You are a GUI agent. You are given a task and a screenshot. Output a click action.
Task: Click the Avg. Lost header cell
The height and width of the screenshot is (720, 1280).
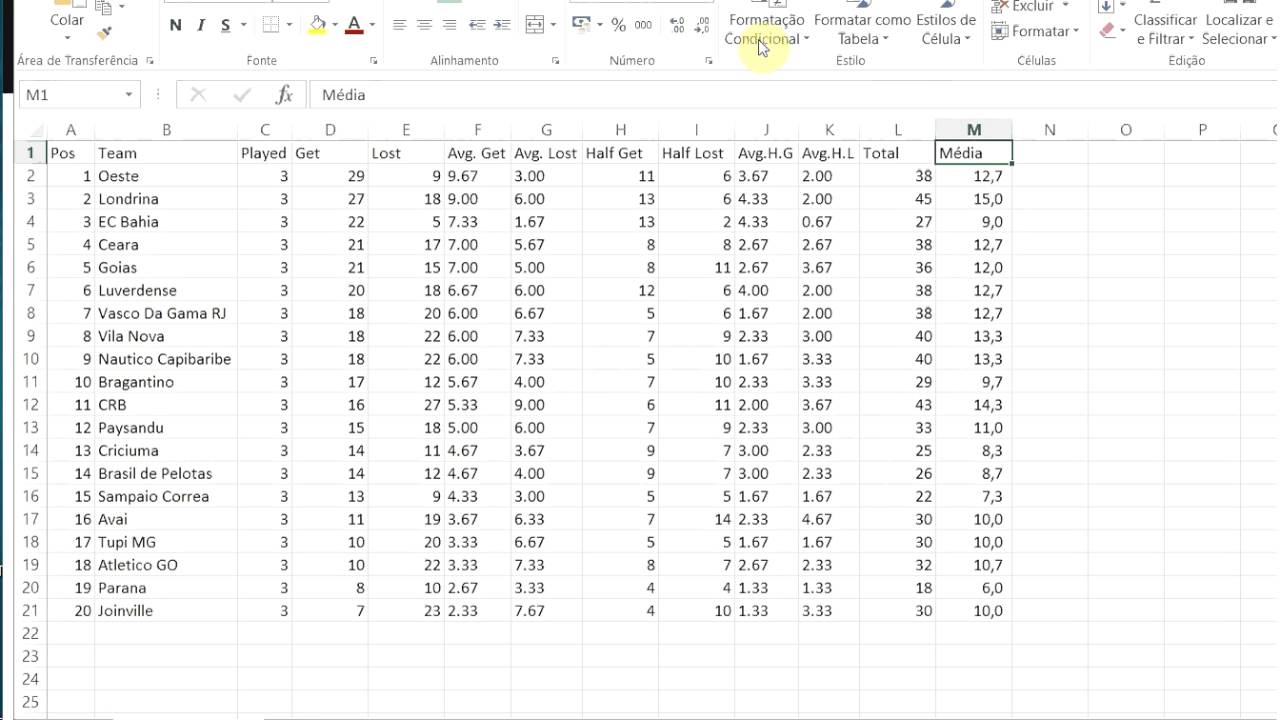click(x=546, y=153)
